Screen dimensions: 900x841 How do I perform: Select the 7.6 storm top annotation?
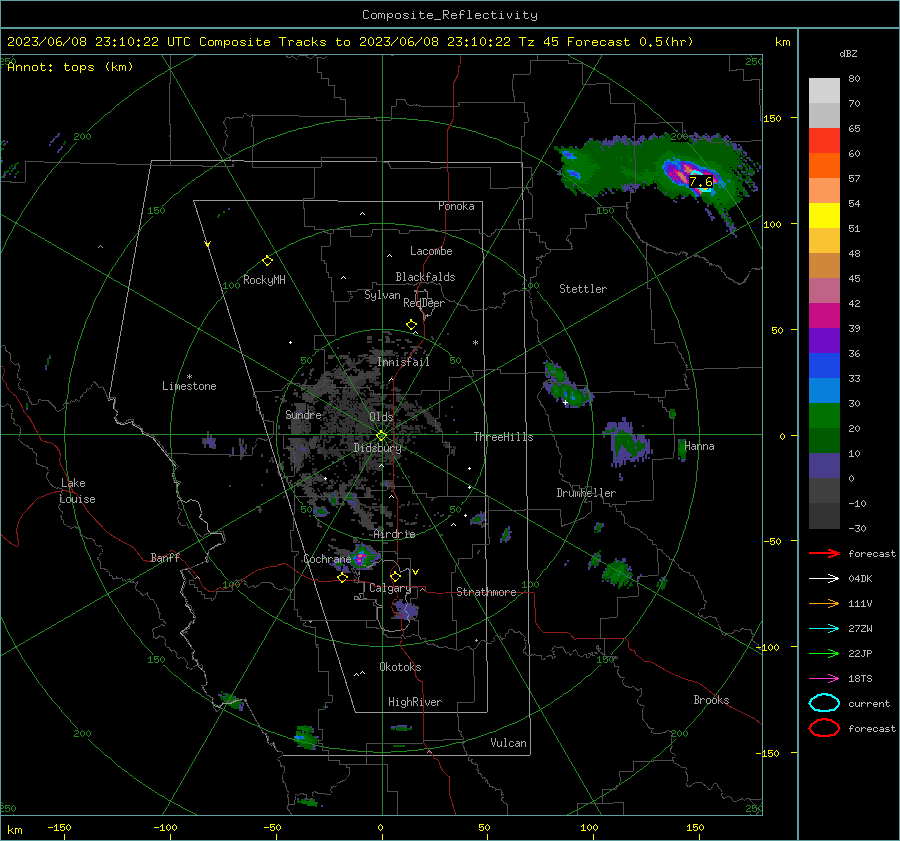(x=701, y=182)
